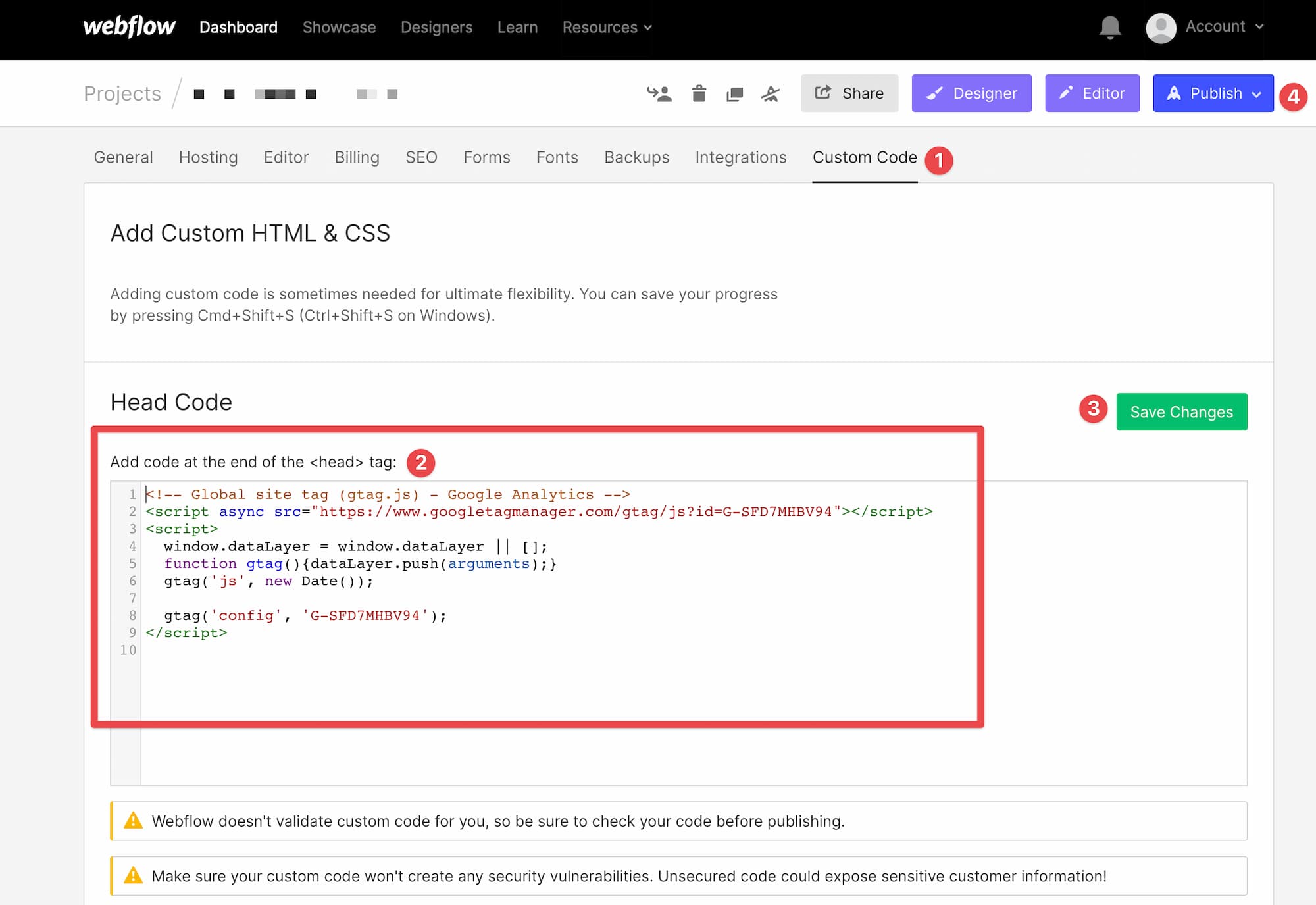Click the delete project trash icon
This screenshot has height=905, width=1316.
(699, 94)
